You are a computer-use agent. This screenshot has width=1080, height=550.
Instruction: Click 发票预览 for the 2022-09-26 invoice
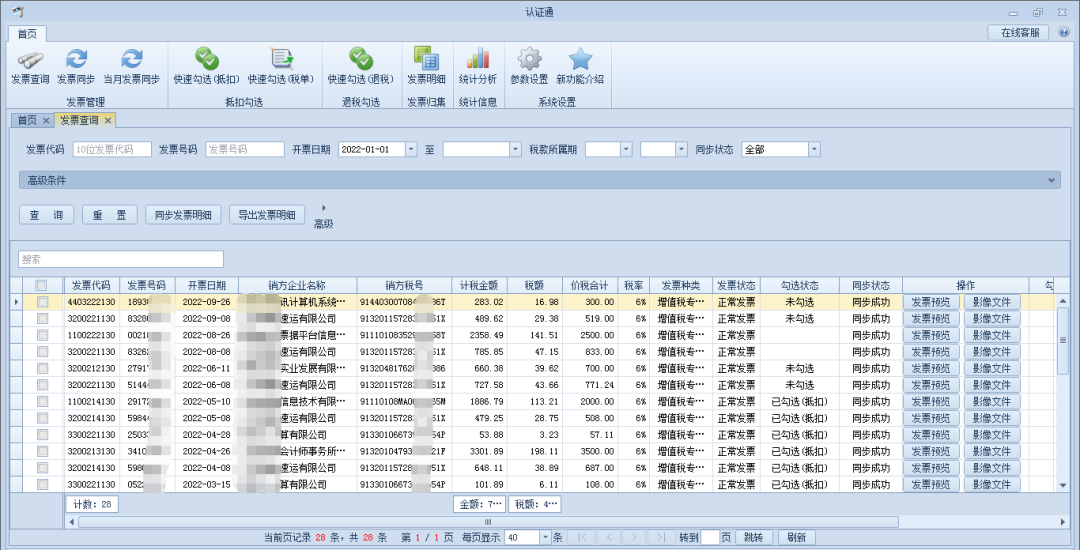931,302
